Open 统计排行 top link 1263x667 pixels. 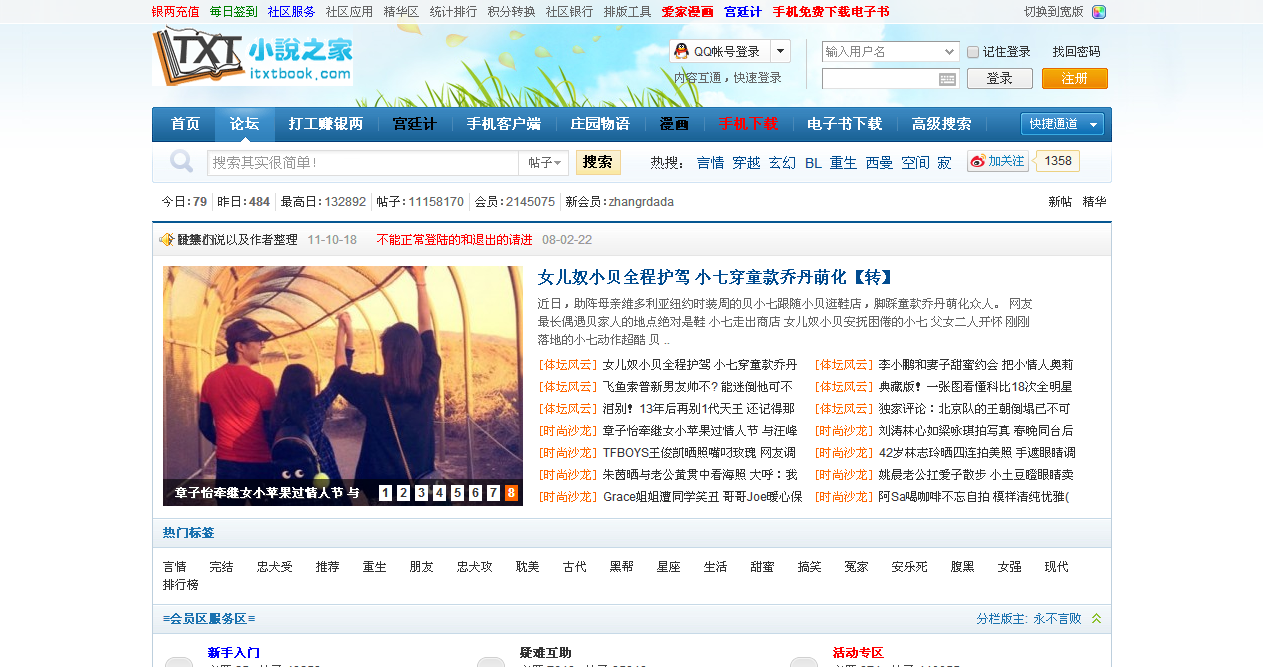(x=453, y=12)
